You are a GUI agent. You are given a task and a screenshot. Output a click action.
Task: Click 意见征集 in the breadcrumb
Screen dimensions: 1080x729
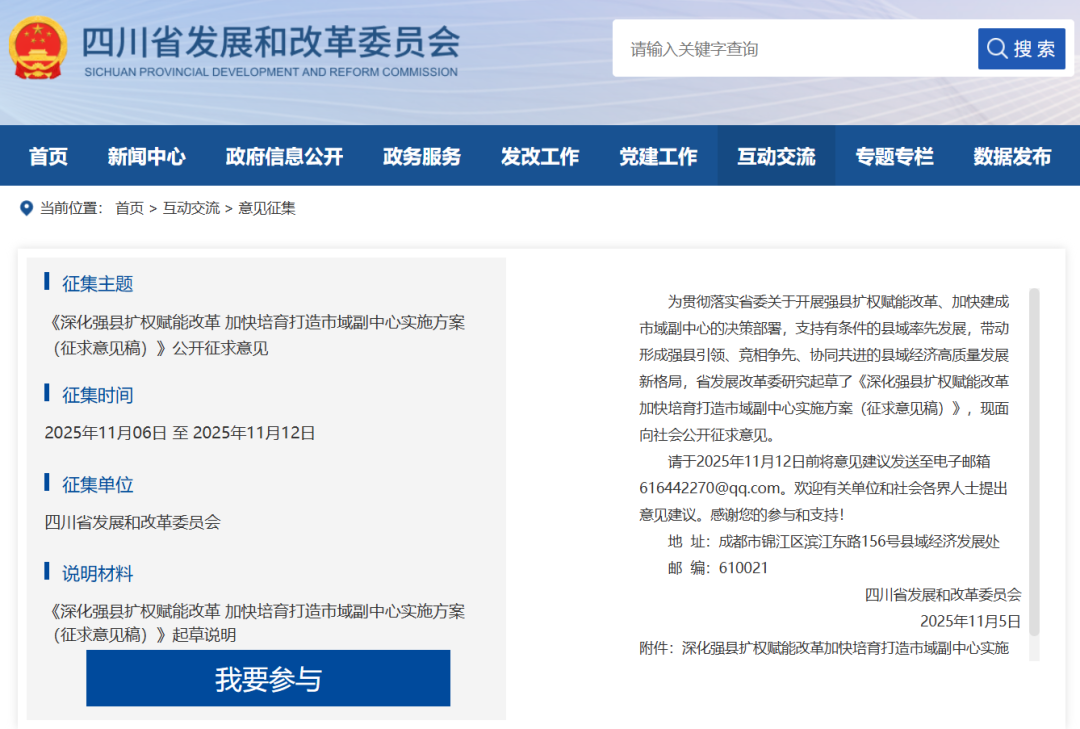pyautogui.click(x=267, y=208)
